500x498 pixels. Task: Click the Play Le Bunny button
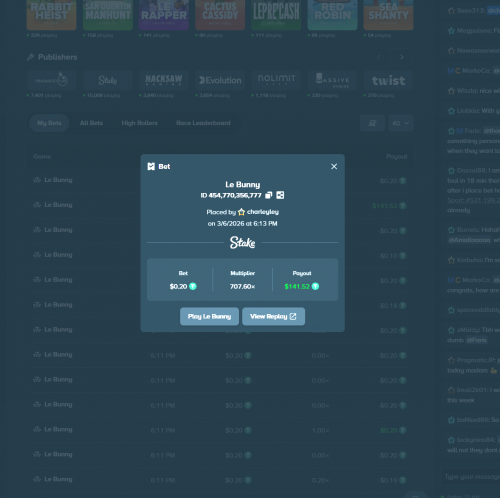(209, 316)
